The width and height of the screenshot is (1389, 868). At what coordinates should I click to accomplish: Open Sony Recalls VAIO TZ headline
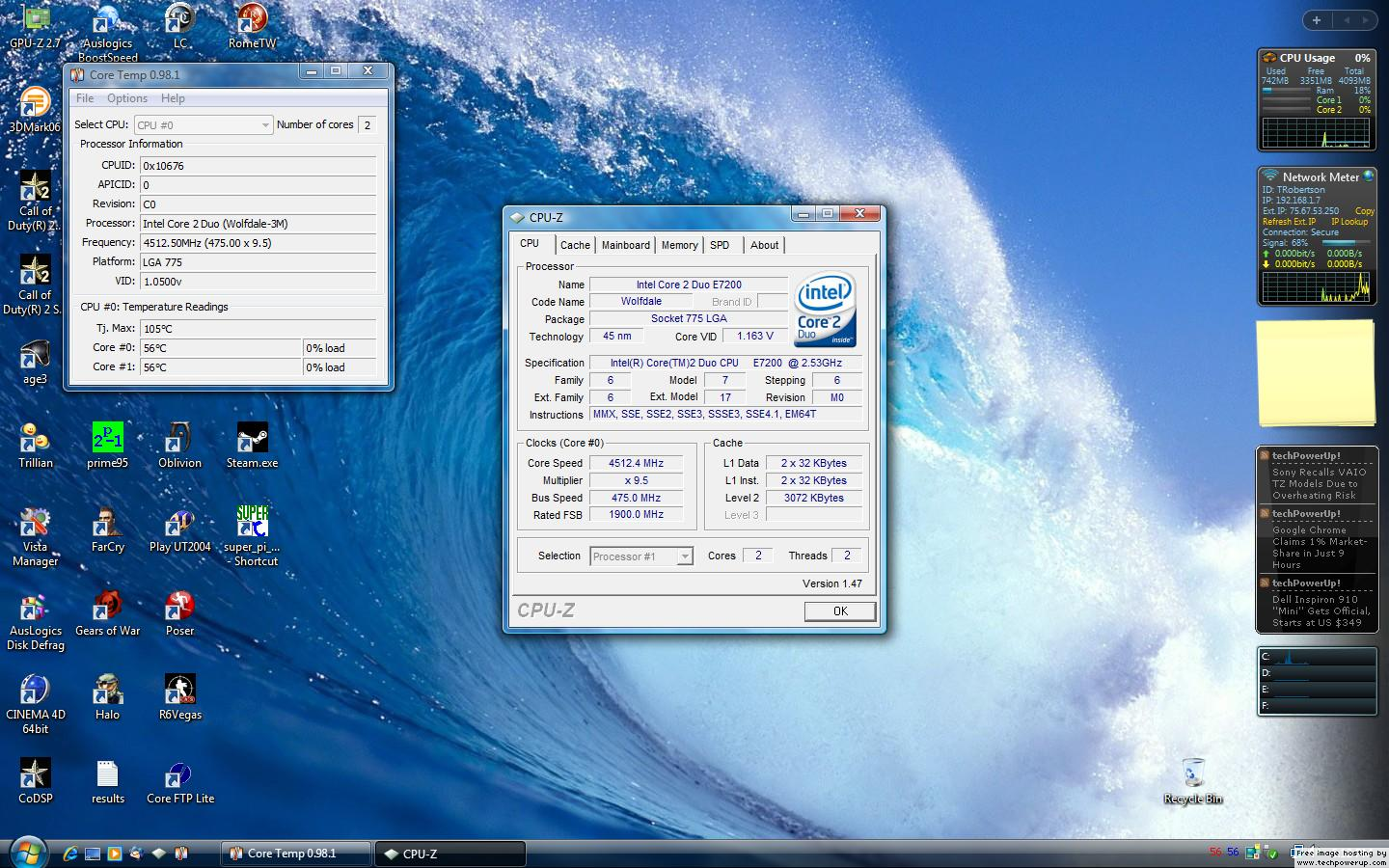tap(1319, 484)
